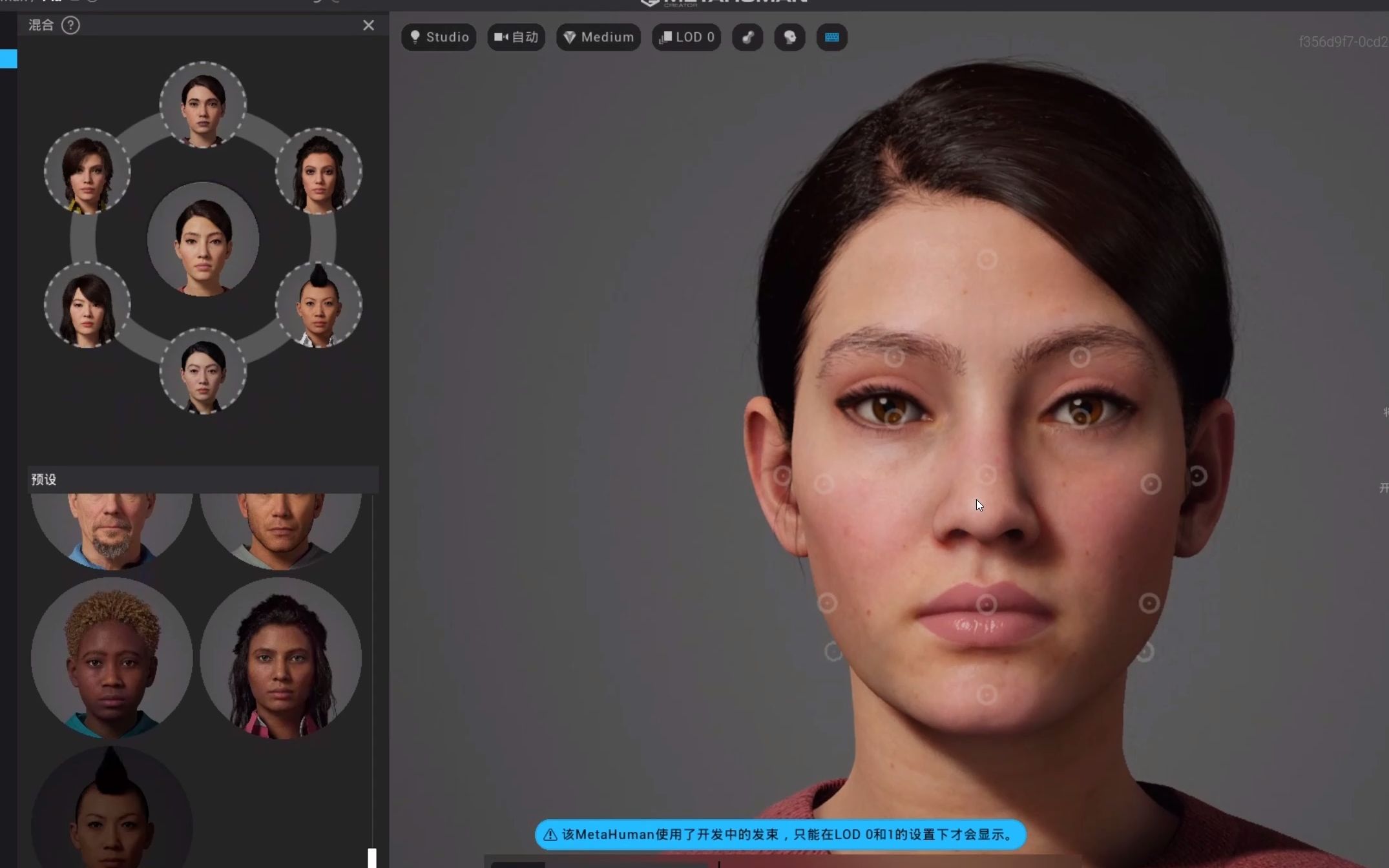Select the mohawk character in blend circle
The height and width of the screenshot is (868, 1389).
[319, 305]
